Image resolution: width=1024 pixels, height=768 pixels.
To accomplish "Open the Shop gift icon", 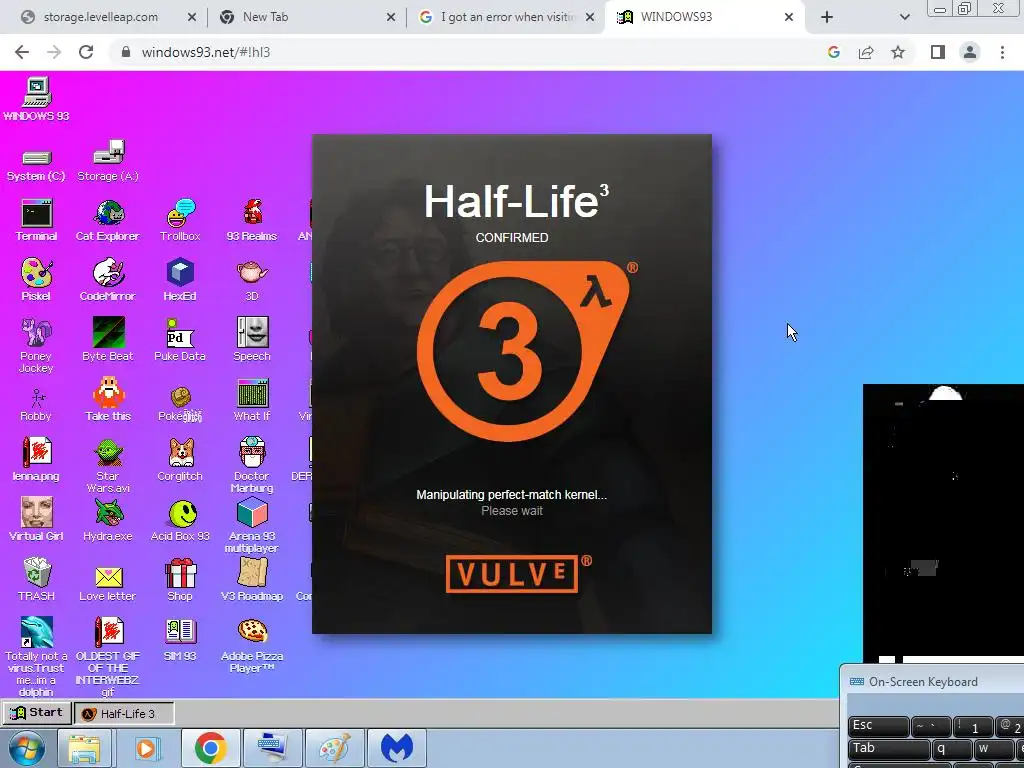I will click(x=180, y=580).
